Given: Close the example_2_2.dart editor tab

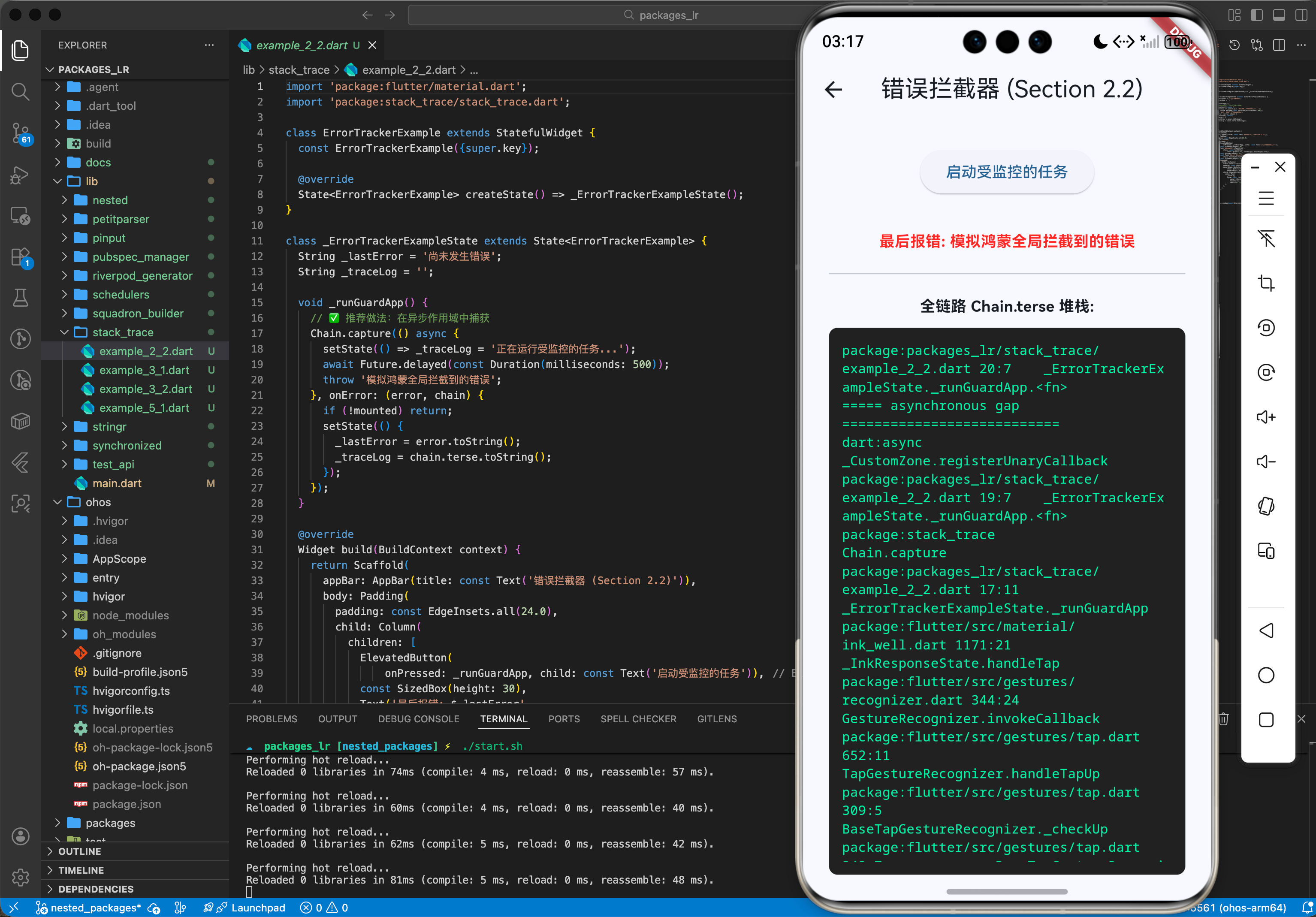Looking at the screenshot, I should [x=372, y=45].
